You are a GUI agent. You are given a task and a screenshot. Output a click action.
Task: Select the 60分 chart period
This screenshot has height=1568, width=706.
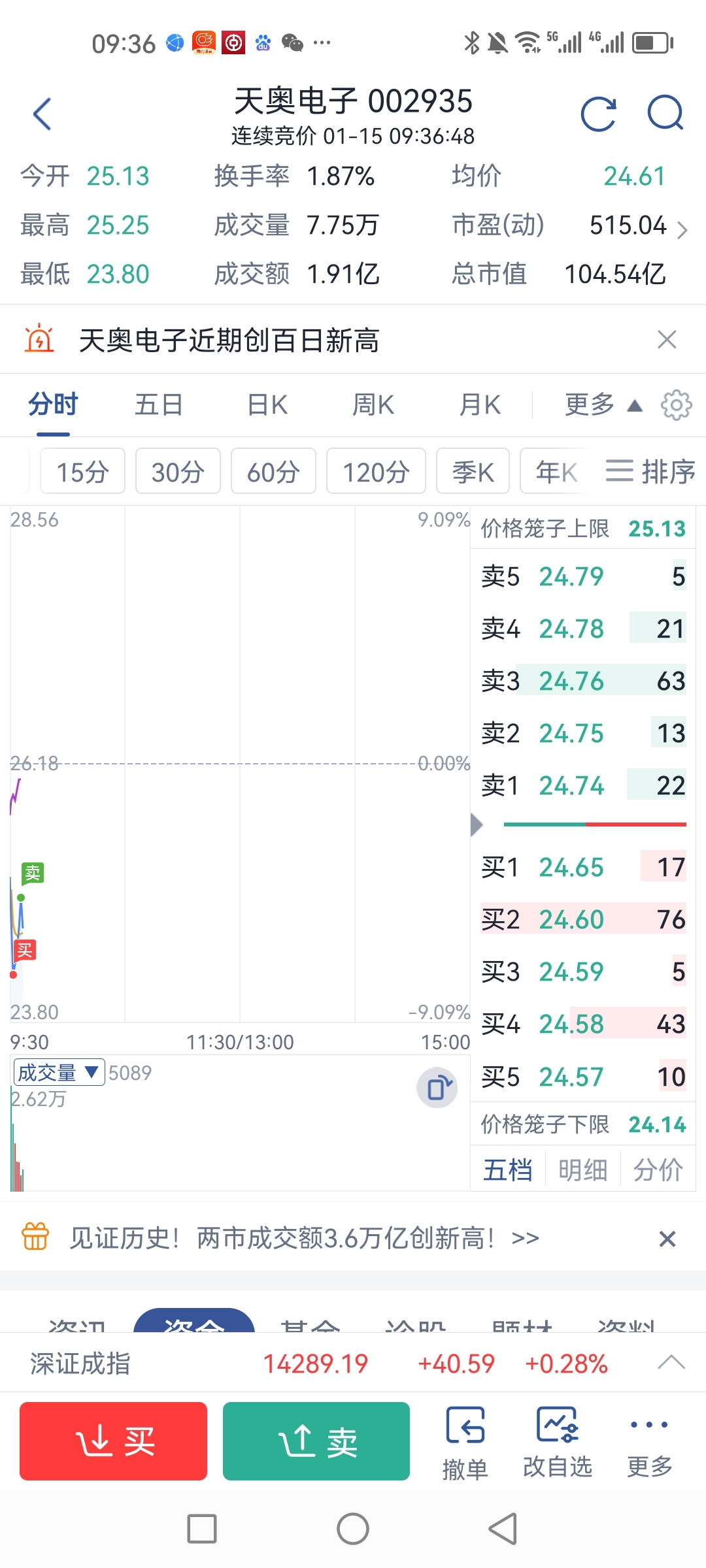coord(273,471)
